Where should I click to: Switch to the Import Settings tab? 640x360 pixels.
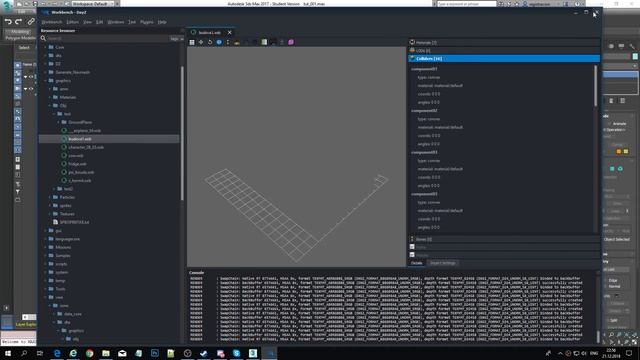[442, 263]
